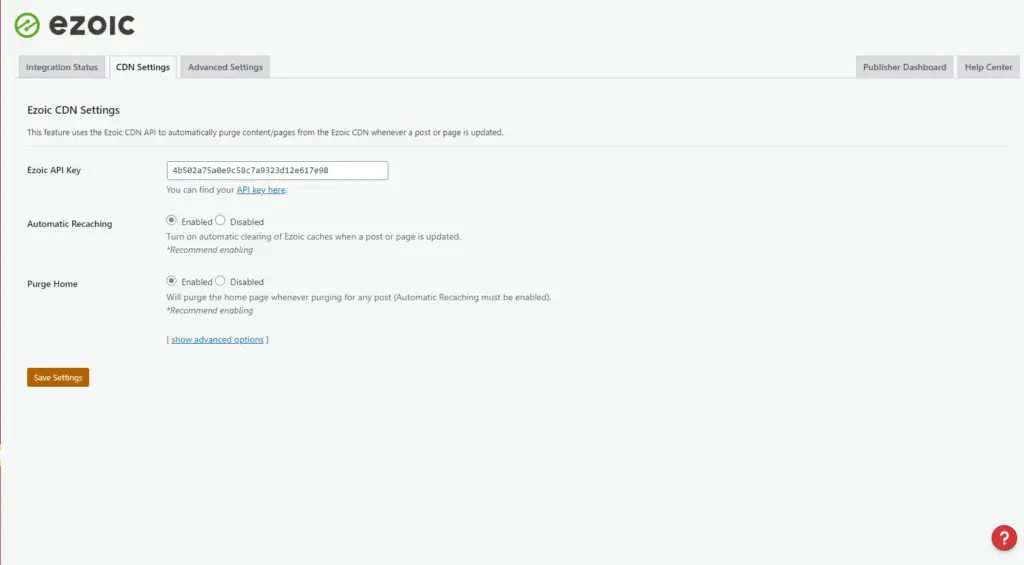The width and height of the screenshot is (1024, 565).
Task: Expand 'show advanced options' link
Action: click(x=217, y=340)
